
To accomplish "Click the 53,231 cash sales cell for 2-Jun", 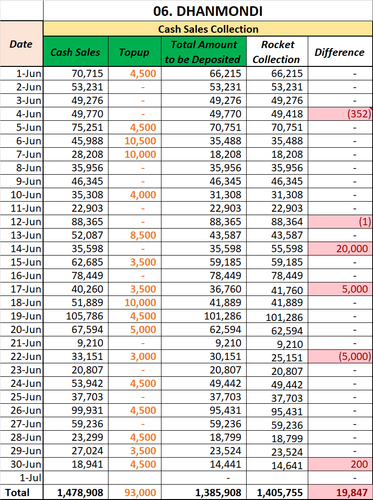I will point(76,87).
